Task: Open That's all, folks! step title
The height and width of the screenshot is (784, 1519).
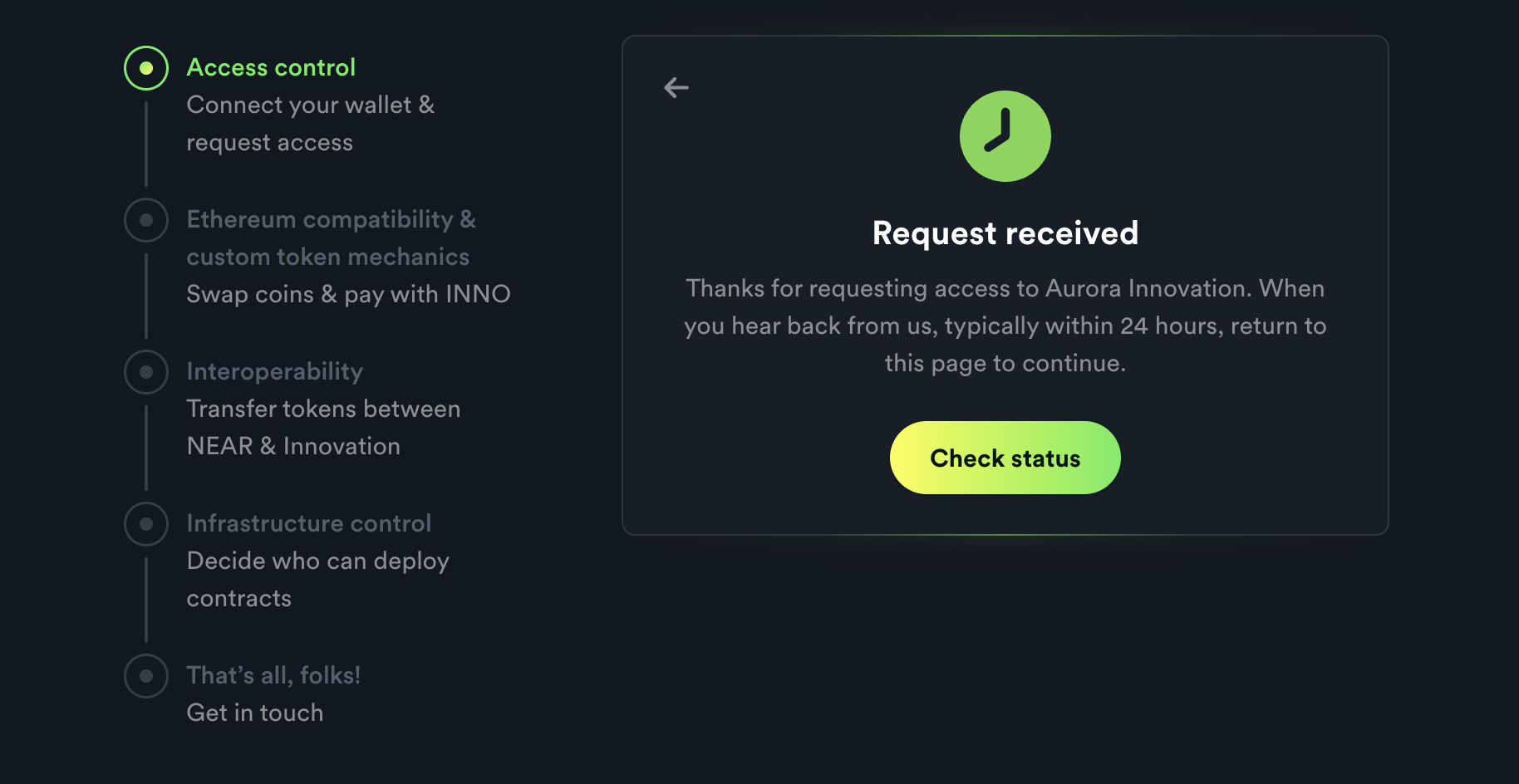Action: tap(273, 674)
